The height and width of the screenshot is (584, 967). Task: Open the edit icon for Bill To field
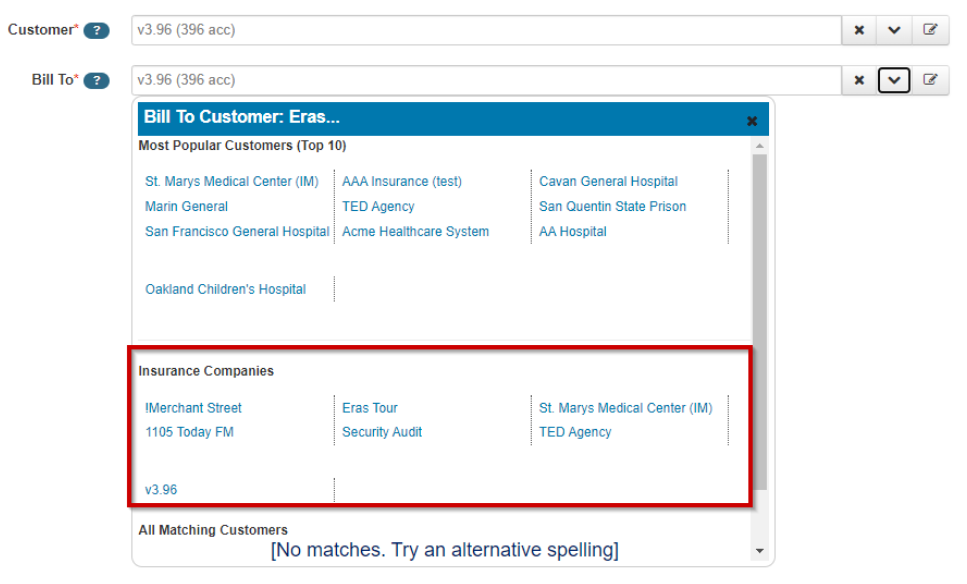[930, 80]
